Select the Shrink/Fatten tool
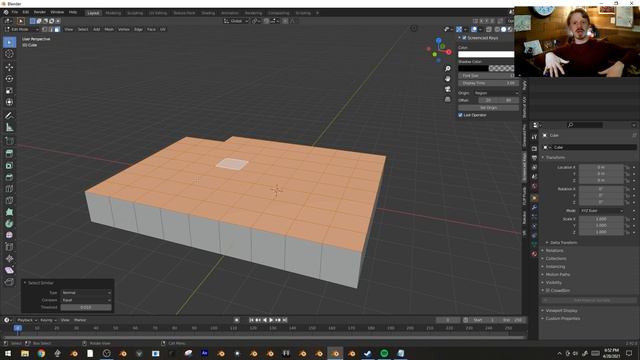The height and width of the screenshot is (360, 640). pyautogui.click(x=9, y=258)
